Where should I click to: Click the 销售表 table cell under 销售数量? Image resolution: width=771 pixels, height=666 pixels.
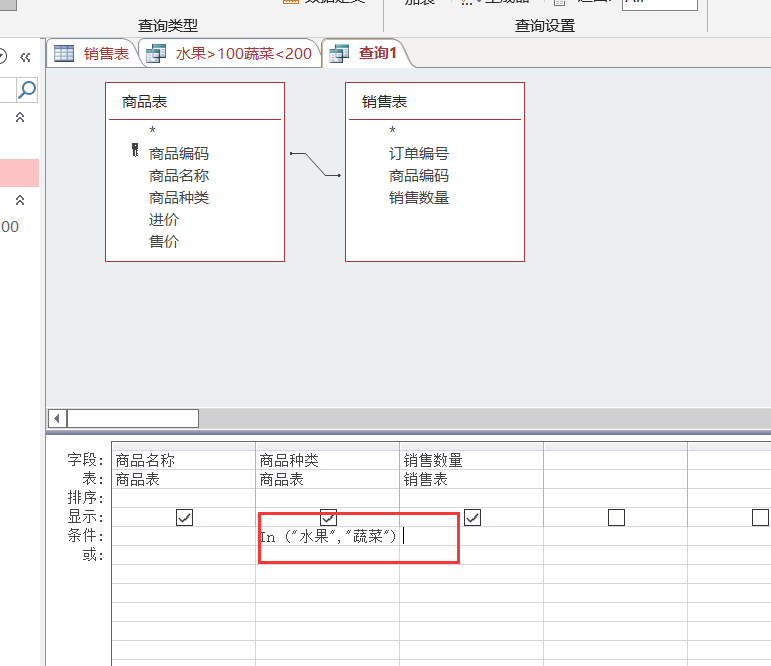tap(472, 479)
